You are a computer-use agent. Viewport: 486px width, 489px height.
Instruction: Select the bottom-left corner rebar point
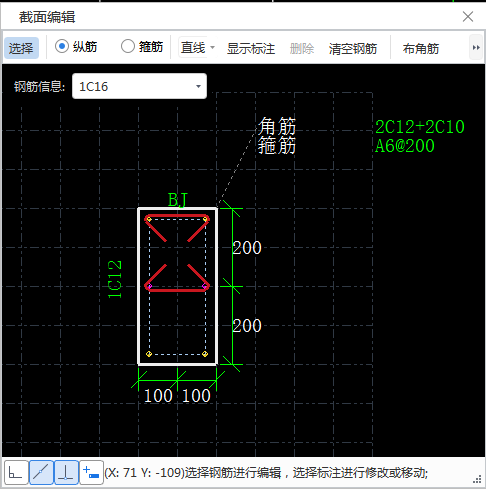coord(149,354)
